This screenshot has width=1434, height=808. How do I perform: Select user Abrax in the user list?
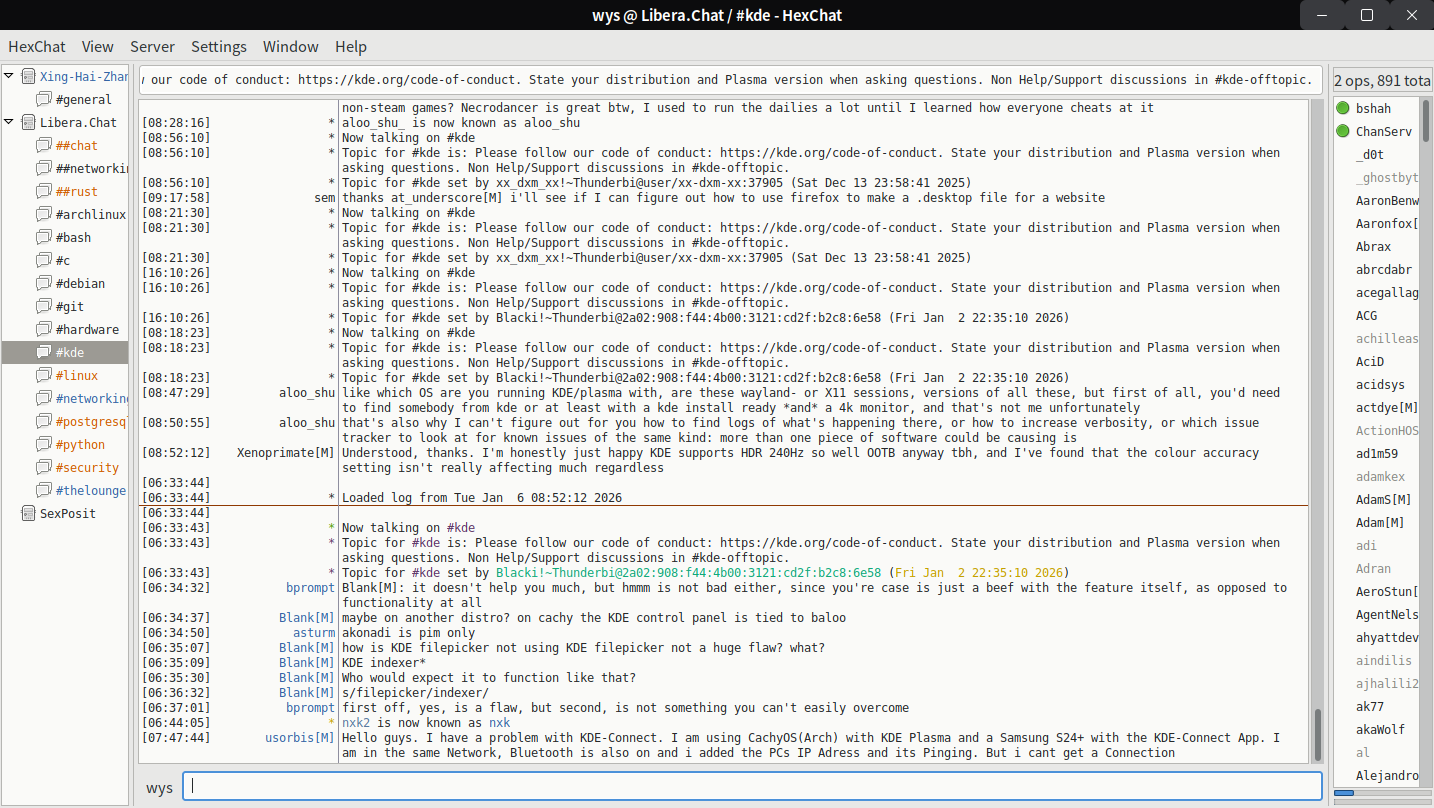[x=1373, y=246]
